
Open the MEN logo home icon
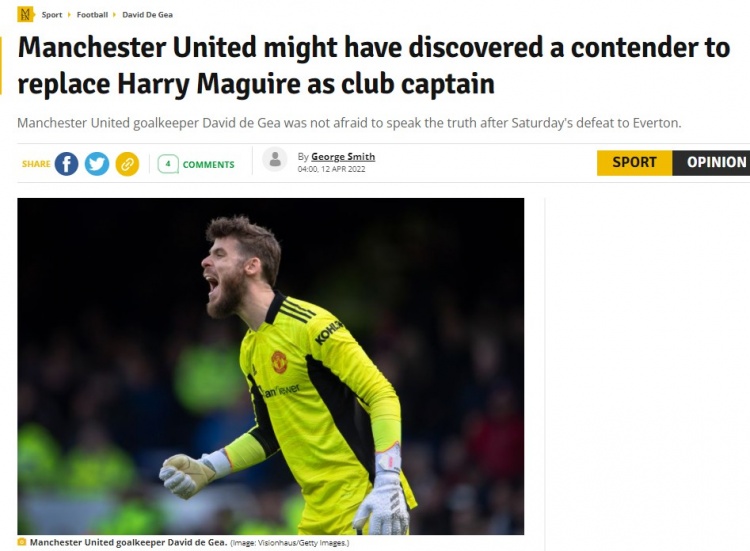(25, 14)
